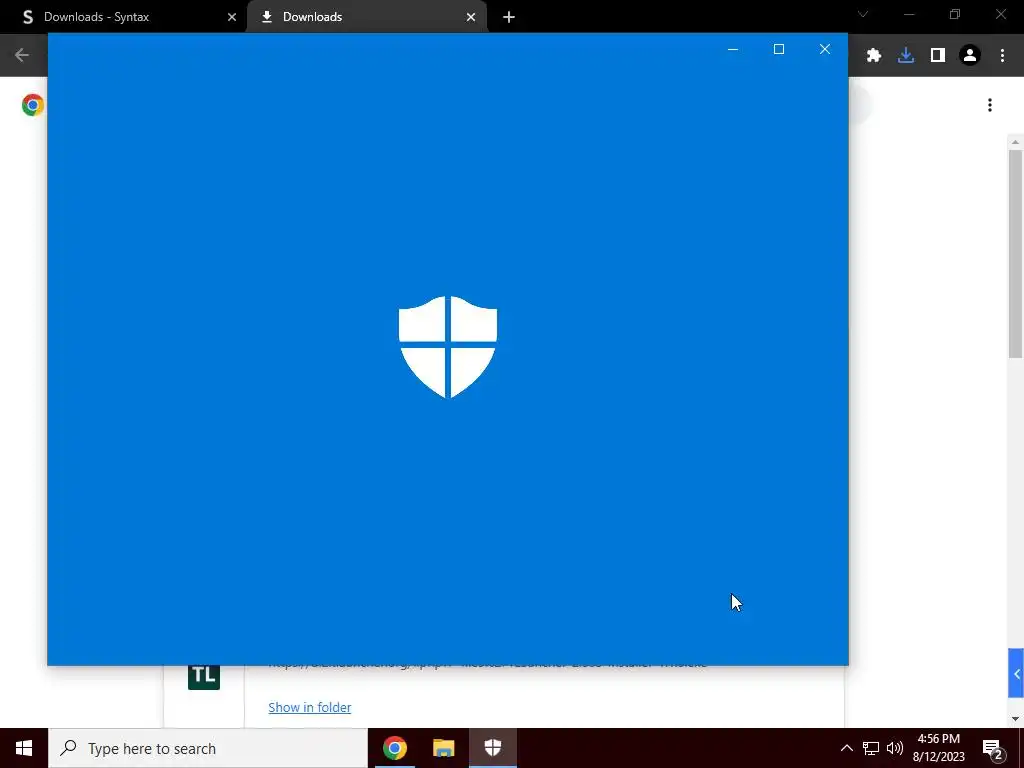Open the Windows Start menu

(24, 748)
